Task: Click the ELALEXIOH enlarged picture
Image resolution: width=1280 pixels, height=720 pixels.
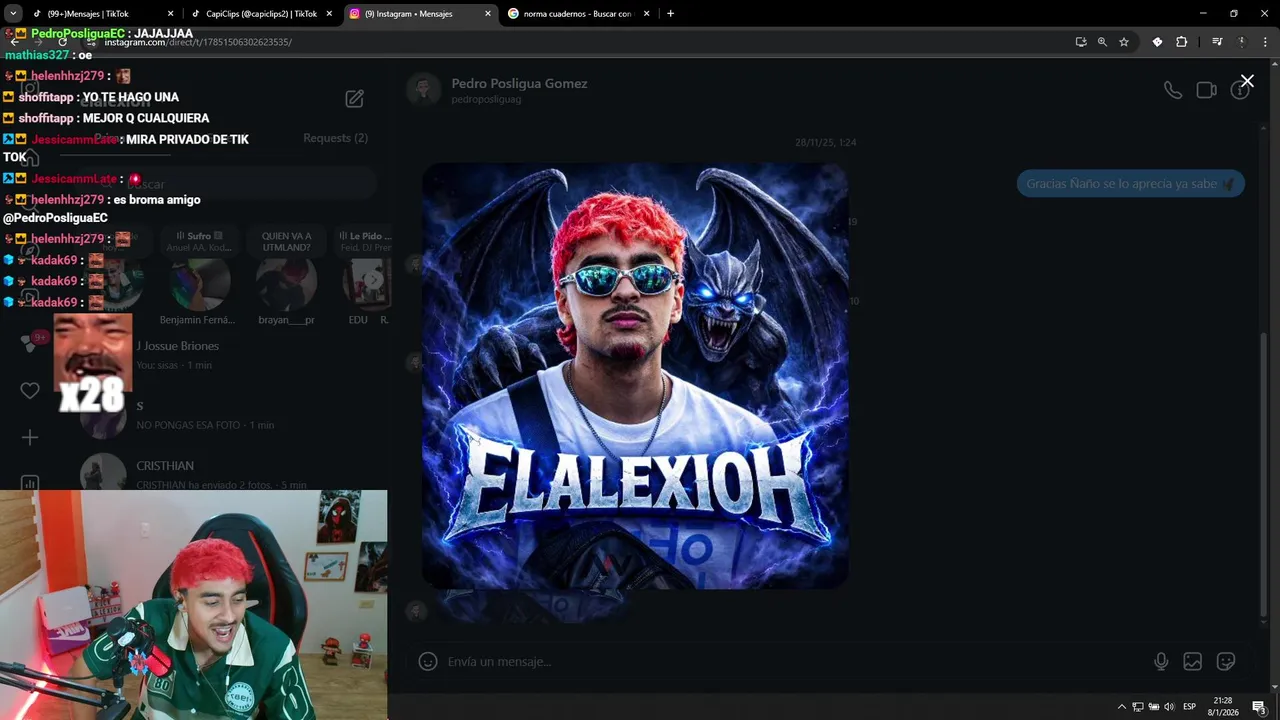Action: [x=635, y=376]
